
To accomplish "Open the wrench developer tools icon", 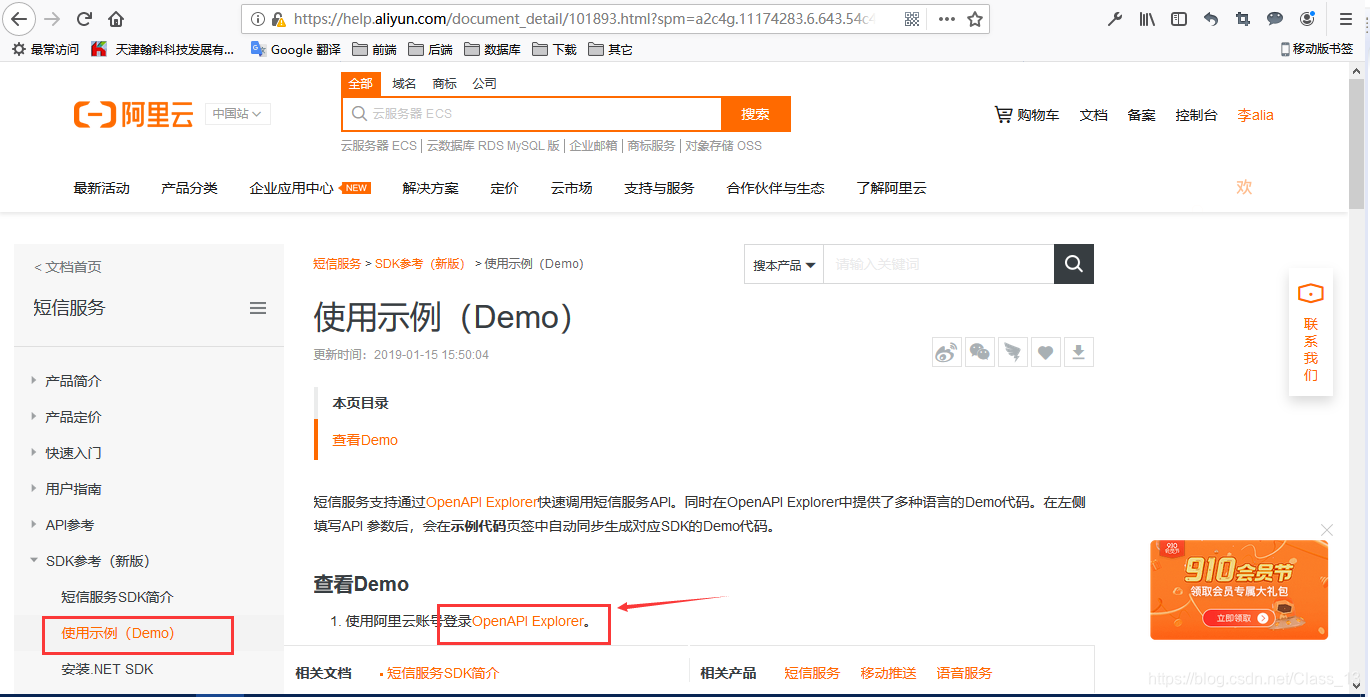I will coord(1117,19).
